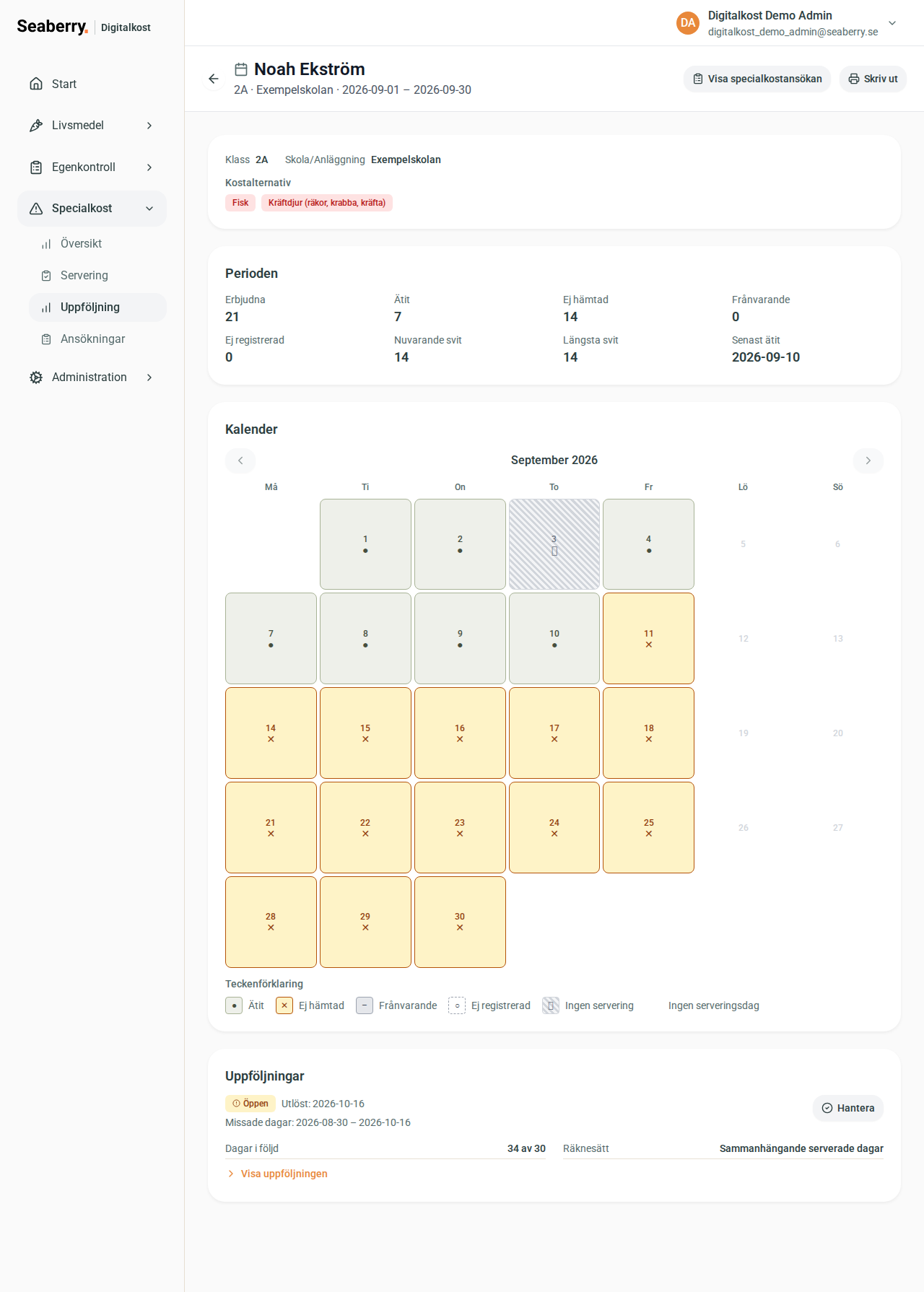Click the calendar icon before Noah Ekström

pyautogui.click(x=241, y=69)
